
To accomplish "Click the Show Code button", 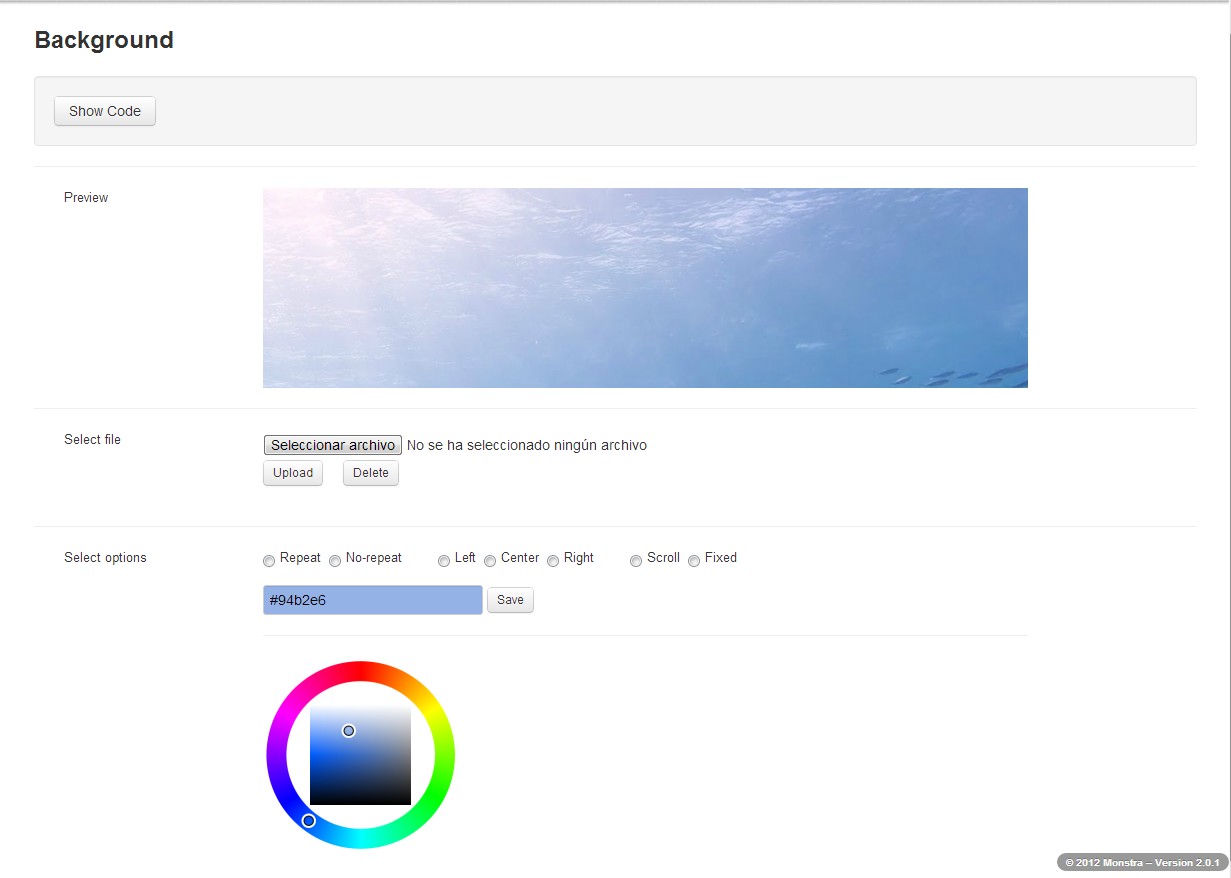I will pyautogui.click(x=105, y=111).
